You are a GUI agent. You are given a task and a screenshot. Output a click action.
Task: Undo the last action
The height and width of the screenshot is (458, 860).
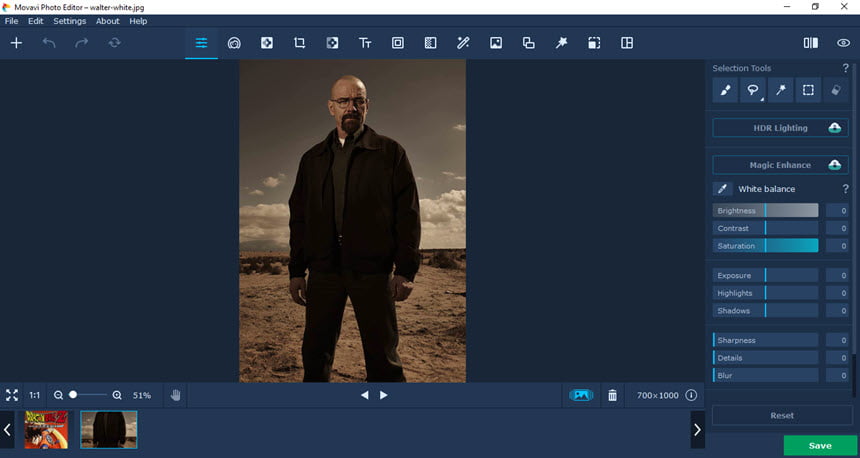click(49, 43)
